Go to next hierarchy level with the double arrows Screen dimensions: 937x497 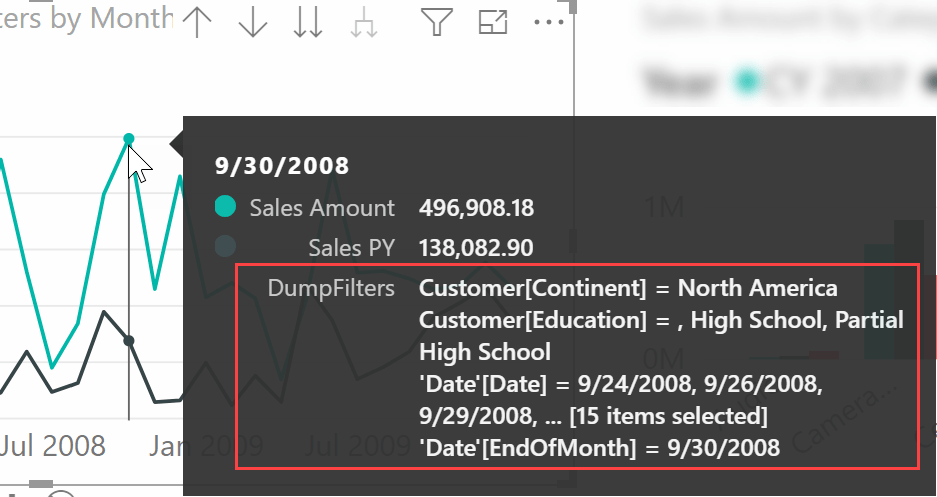coord(308,22)
